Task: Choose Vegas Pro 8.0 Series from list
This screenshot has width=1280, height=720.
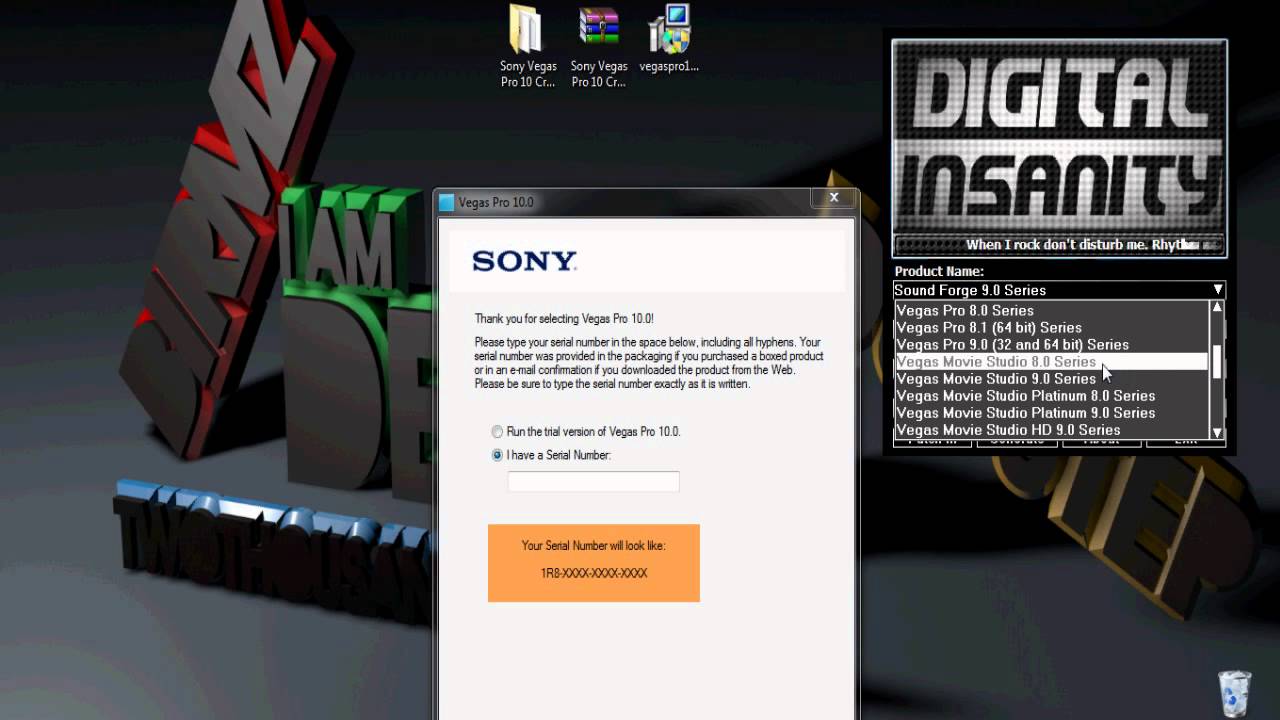Action: (x=1051, y=310)
